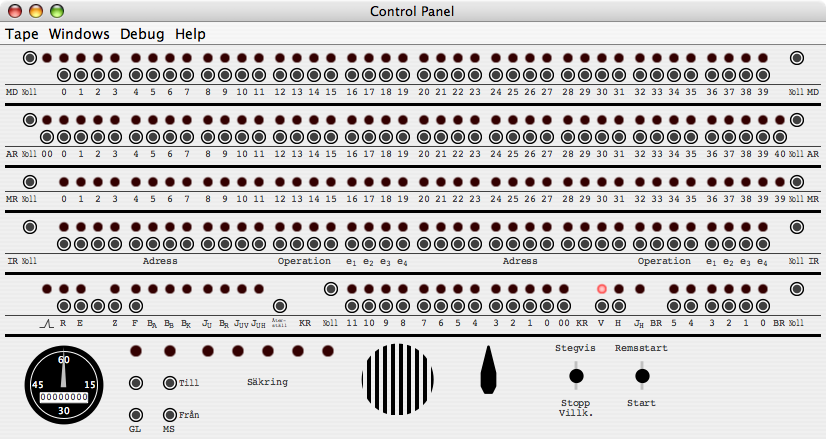The image size is (826, 439).
Task: Push the left IR Noll clear button
Action: coord(30,227)
